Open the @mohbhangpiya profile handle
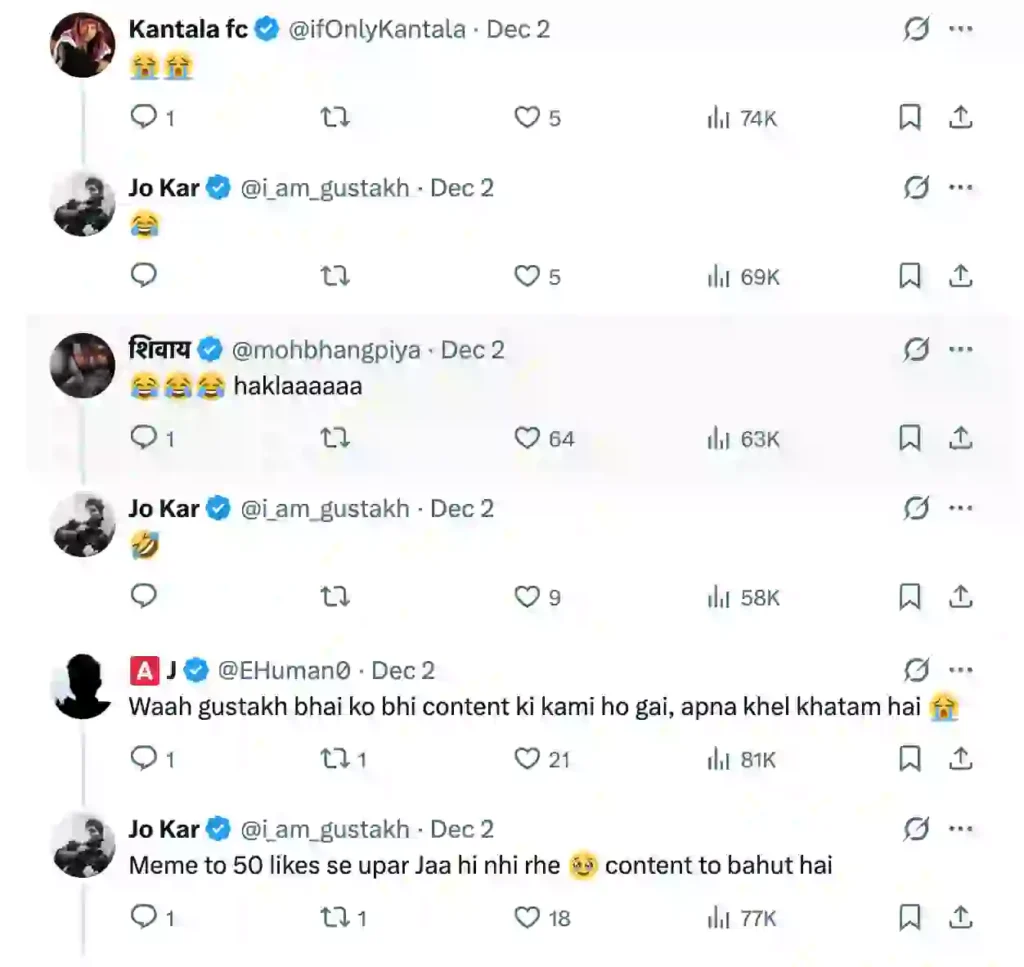Screen dimensions: 1024x967 point(326,350)
